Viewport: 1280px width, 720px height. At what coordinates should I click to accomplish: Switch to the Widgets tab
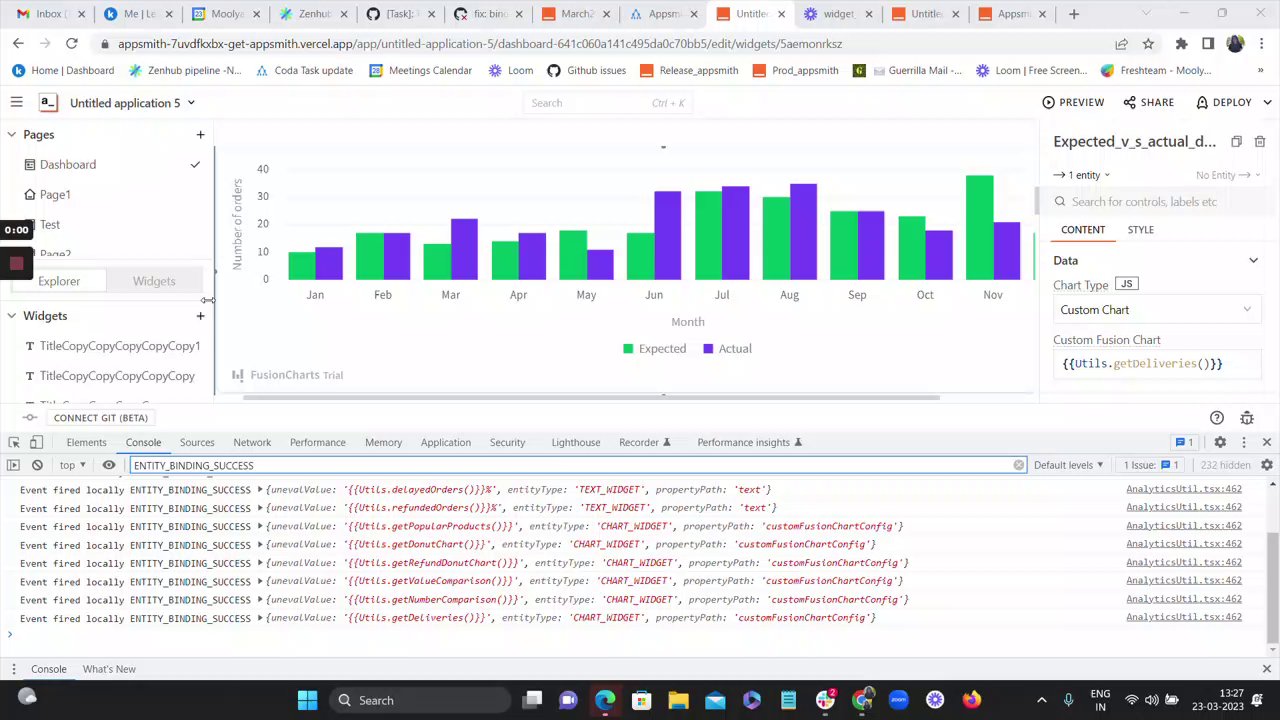point(154,281)
